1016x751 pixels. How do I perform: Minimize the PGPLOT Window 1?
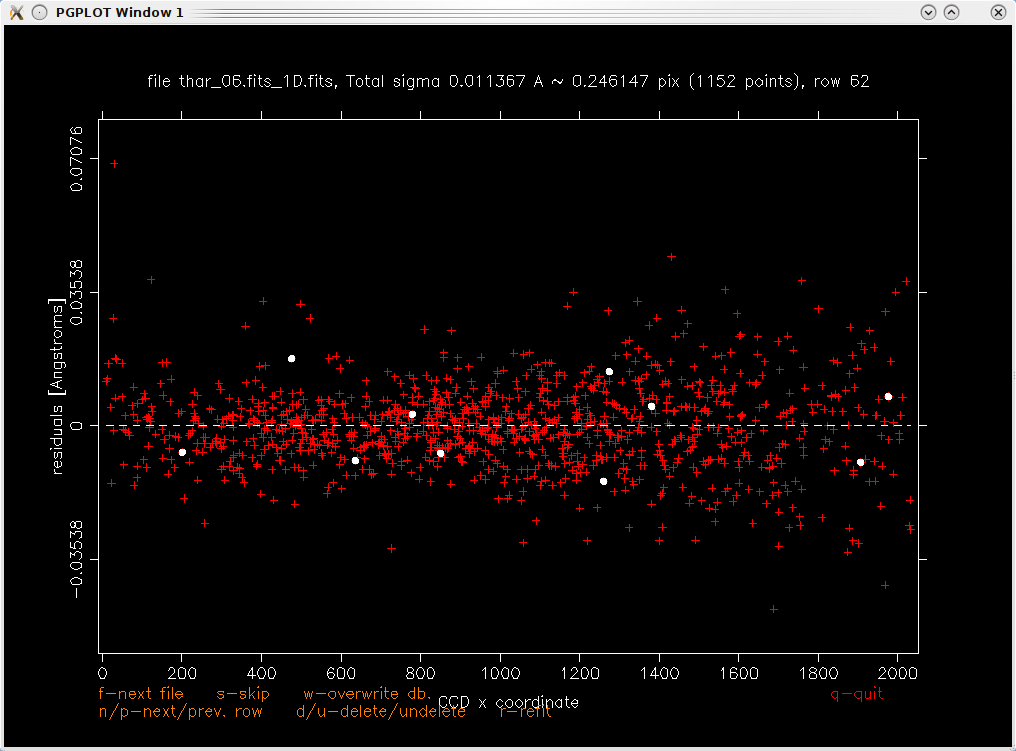929,12
